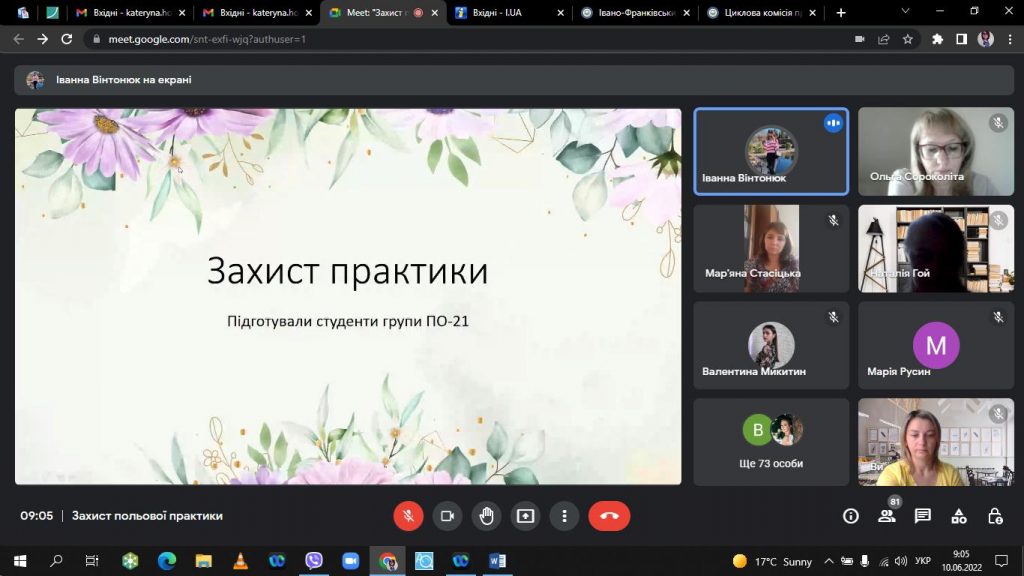Image resolution: width=1024 pixels, height=576 pixels.
Task: Open the Activities shapes icon
Action: coord(959,516)
